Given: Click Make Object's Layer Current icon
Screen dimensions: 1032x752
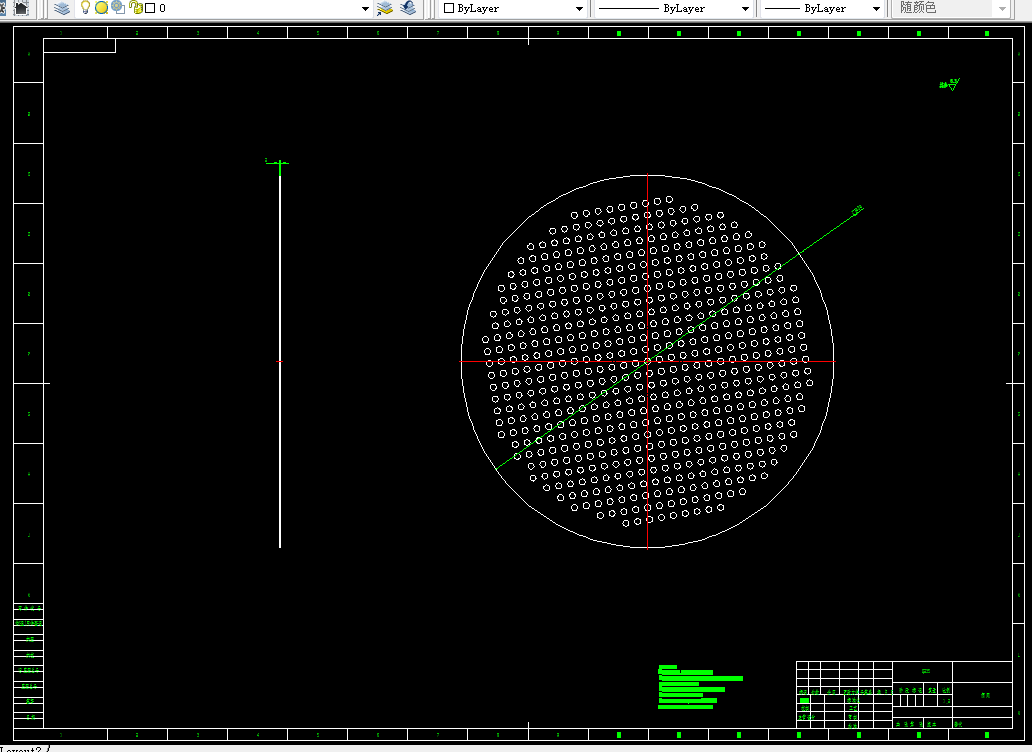Looking at the screenshot, I should coord(384,8).
